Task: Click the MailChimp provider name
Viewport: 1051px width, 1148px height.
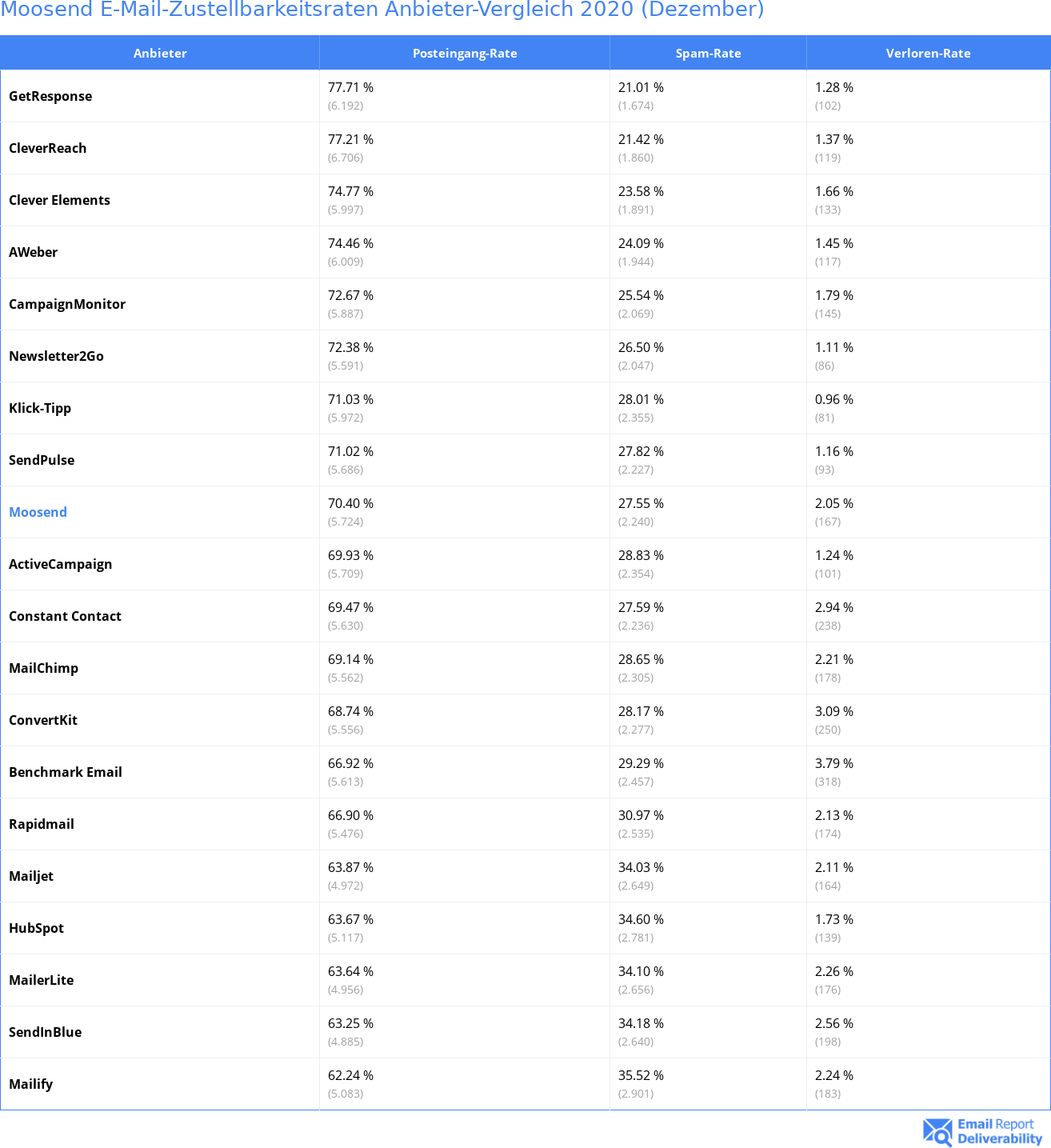Action: (x=43, y=668)
